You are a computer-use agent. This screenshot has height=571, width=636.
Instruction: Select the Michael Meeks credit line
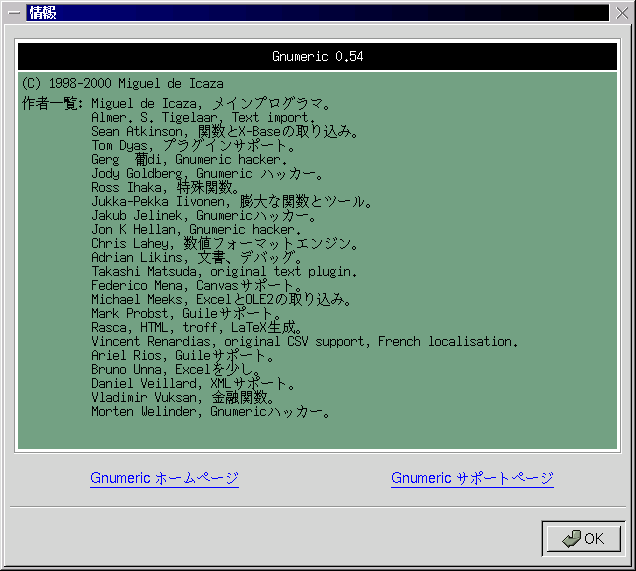tap(221, 299)
